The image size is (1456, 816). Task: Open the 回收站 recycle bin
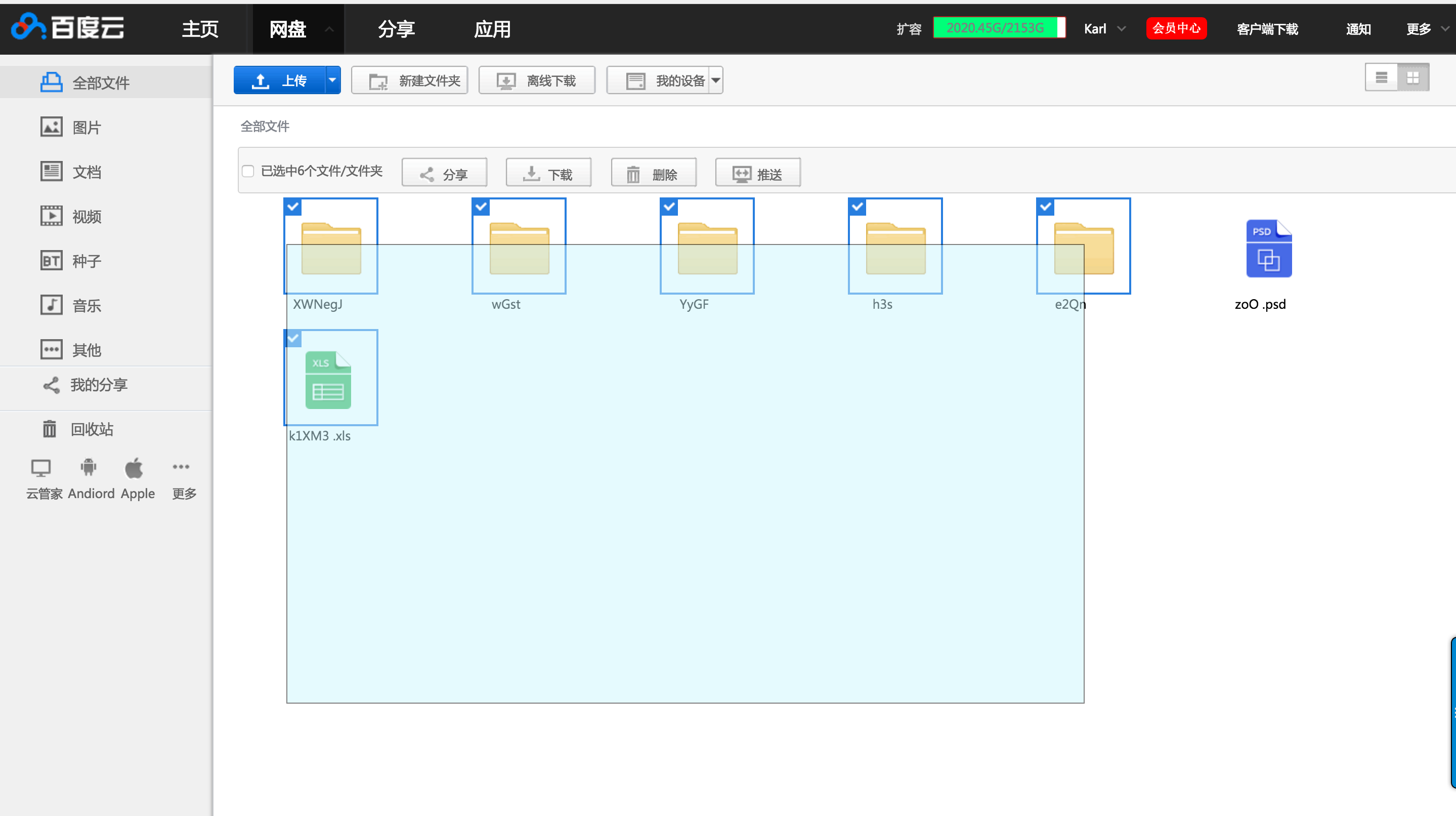point(92,429)
